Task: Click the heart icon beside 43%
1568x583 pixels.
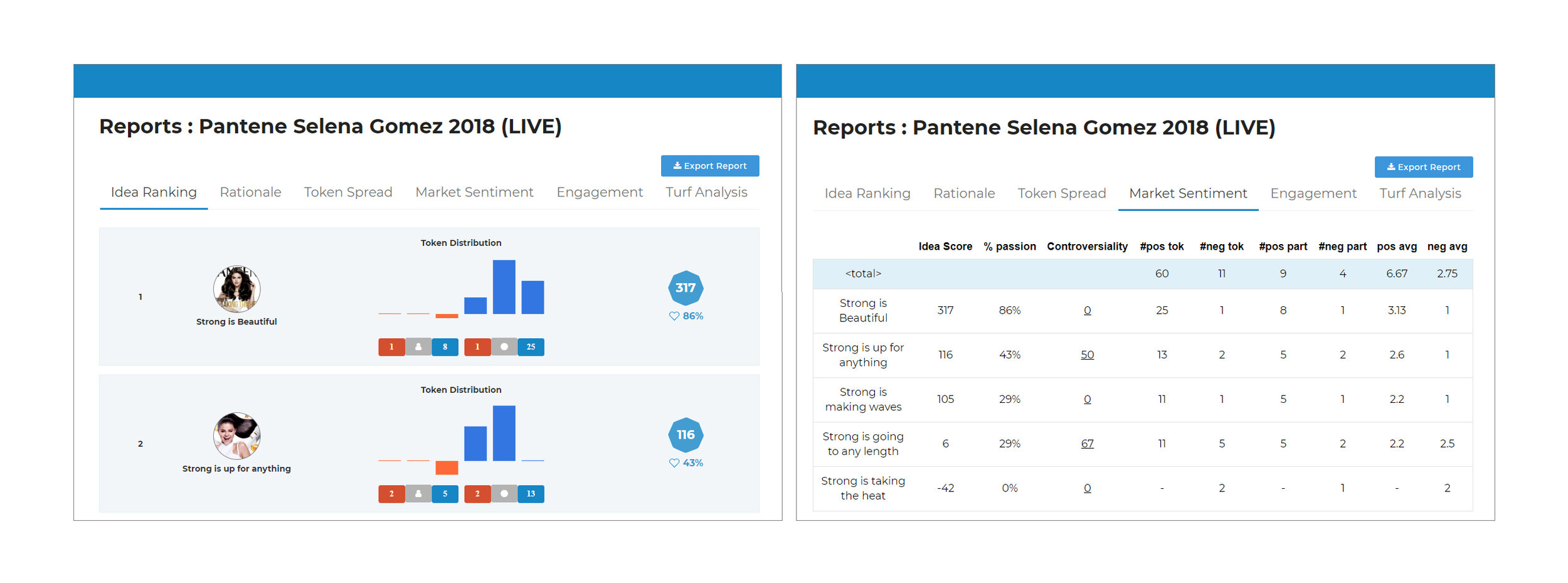Action: 674,463
